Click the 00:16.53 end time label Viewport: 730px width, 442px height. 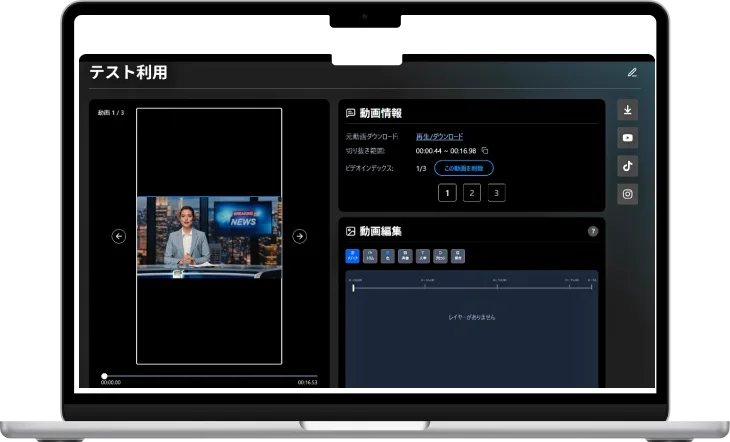point(307,382)
